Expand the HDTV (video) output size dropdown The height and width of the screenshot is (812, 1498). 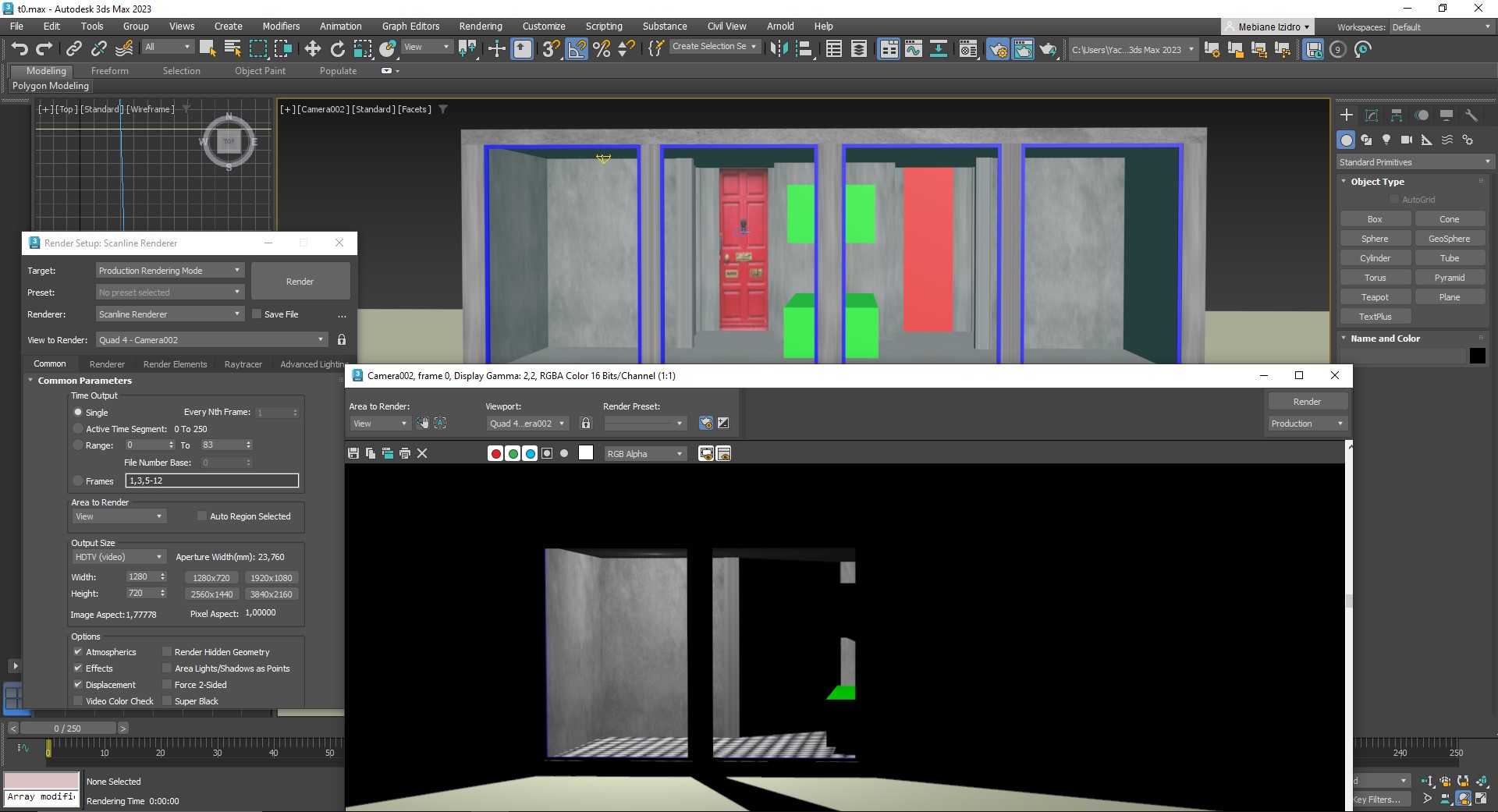118,557
